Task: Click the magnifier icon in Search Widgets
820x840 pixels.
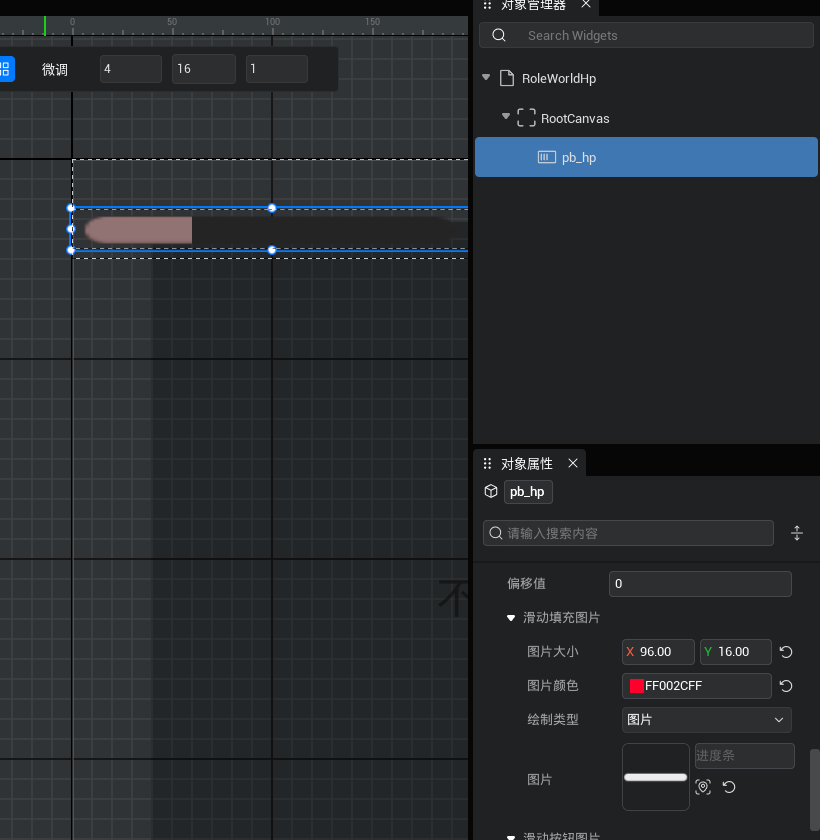Action: [x=499, y=35]
